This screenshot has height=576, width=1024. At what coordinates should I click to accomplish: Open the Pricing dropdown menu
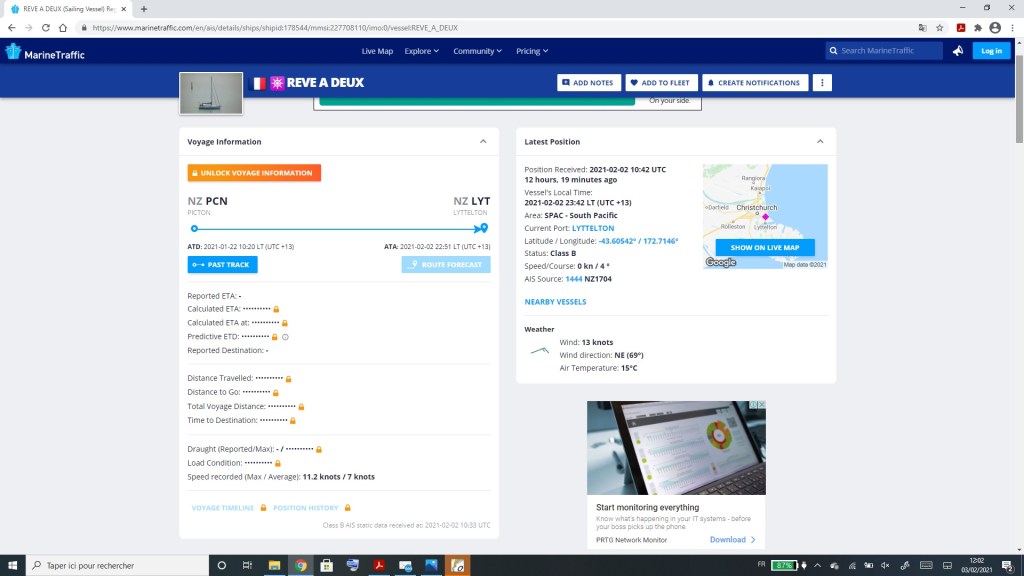coord(531,51)
